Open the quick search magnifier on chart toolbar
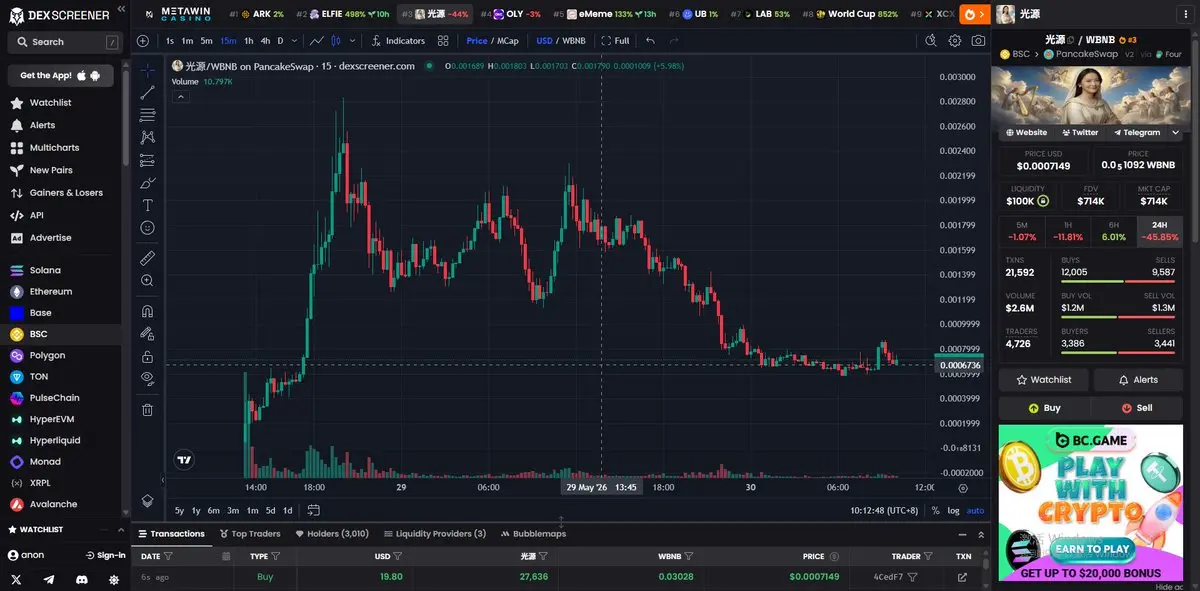1200x591 pixels. [931, 41]
